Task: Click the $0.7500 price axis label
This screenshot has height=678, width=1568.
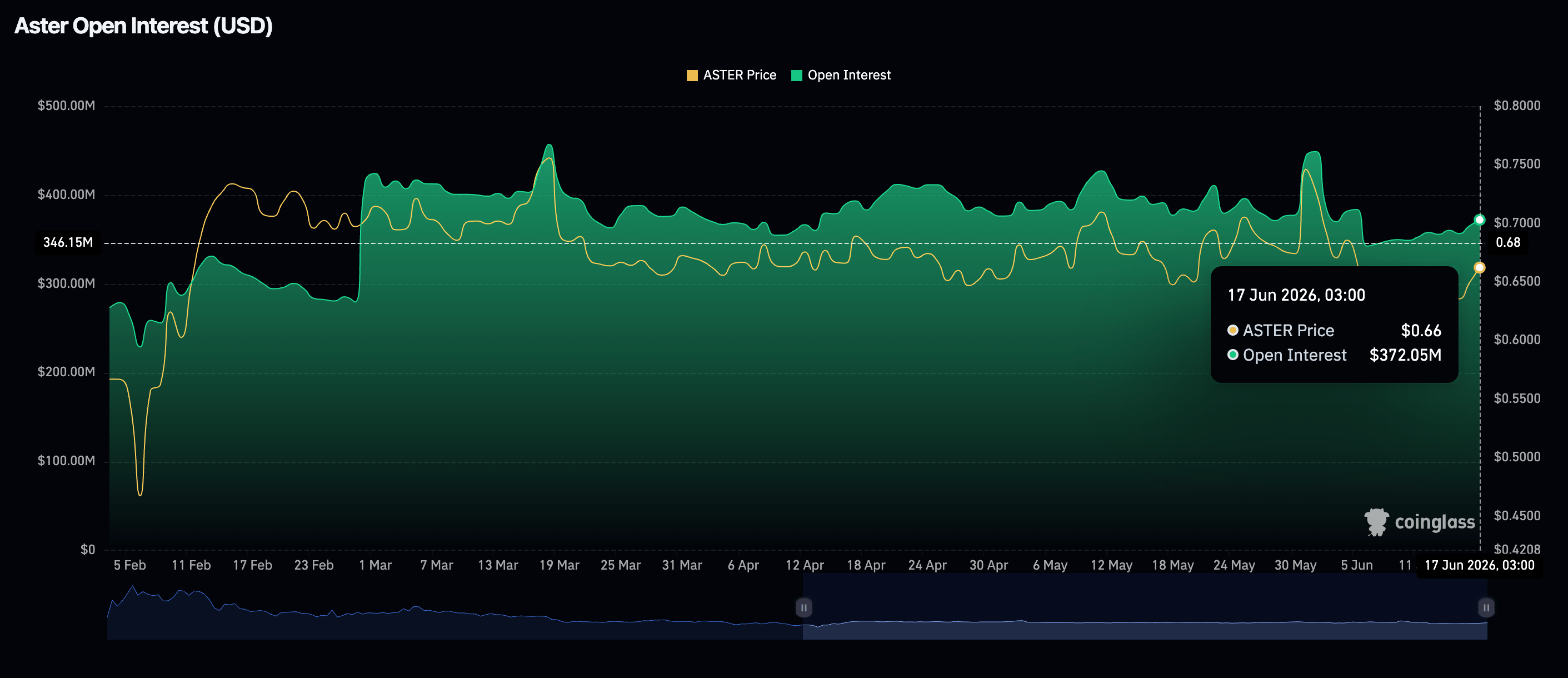Action: pyautogui.click(x=1517, y=164)
